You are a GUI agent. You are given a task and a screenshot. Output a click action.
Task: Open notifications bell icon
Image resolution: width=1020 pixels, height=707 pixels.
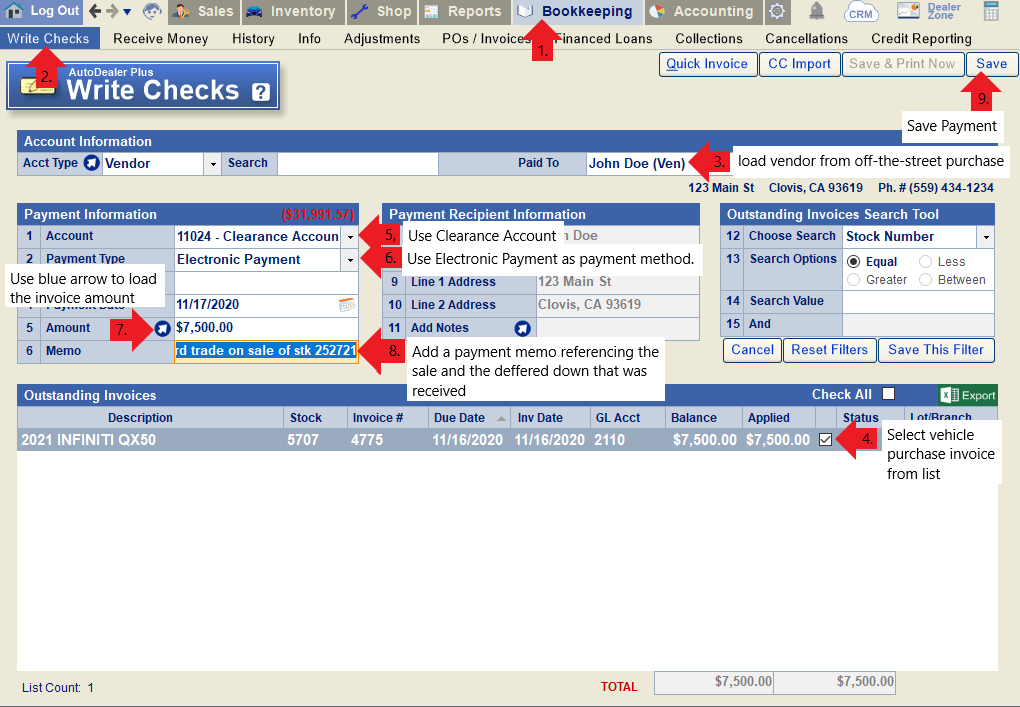pyautogui.click(x=816, y=11)
